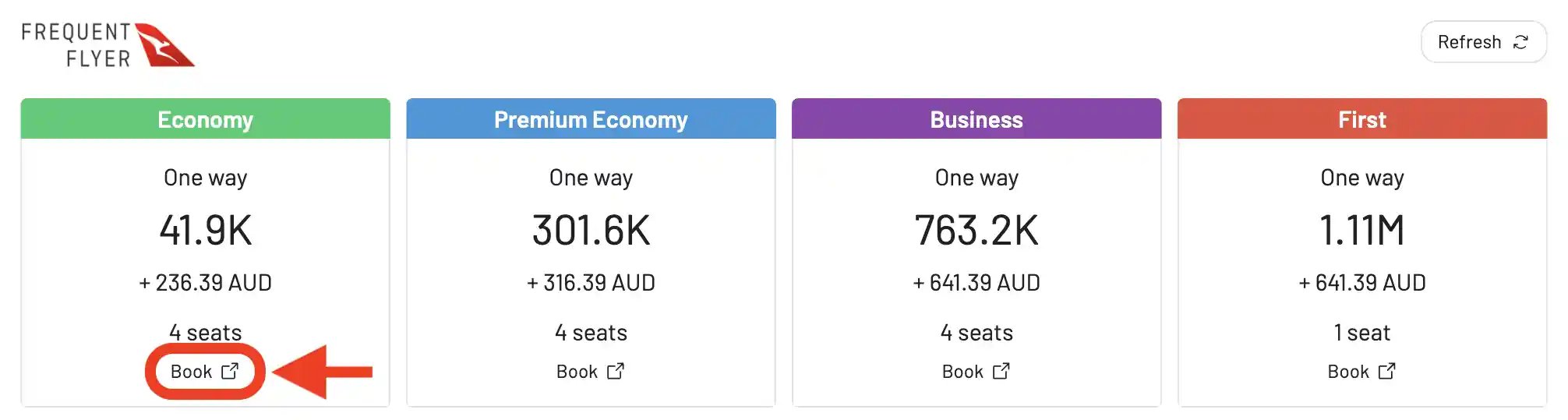Image resolution: width=1568 pixels, height=420 pixels.
Task: Click the 301.6K points price
Action: pyautogui.click(x=591, y=231)
